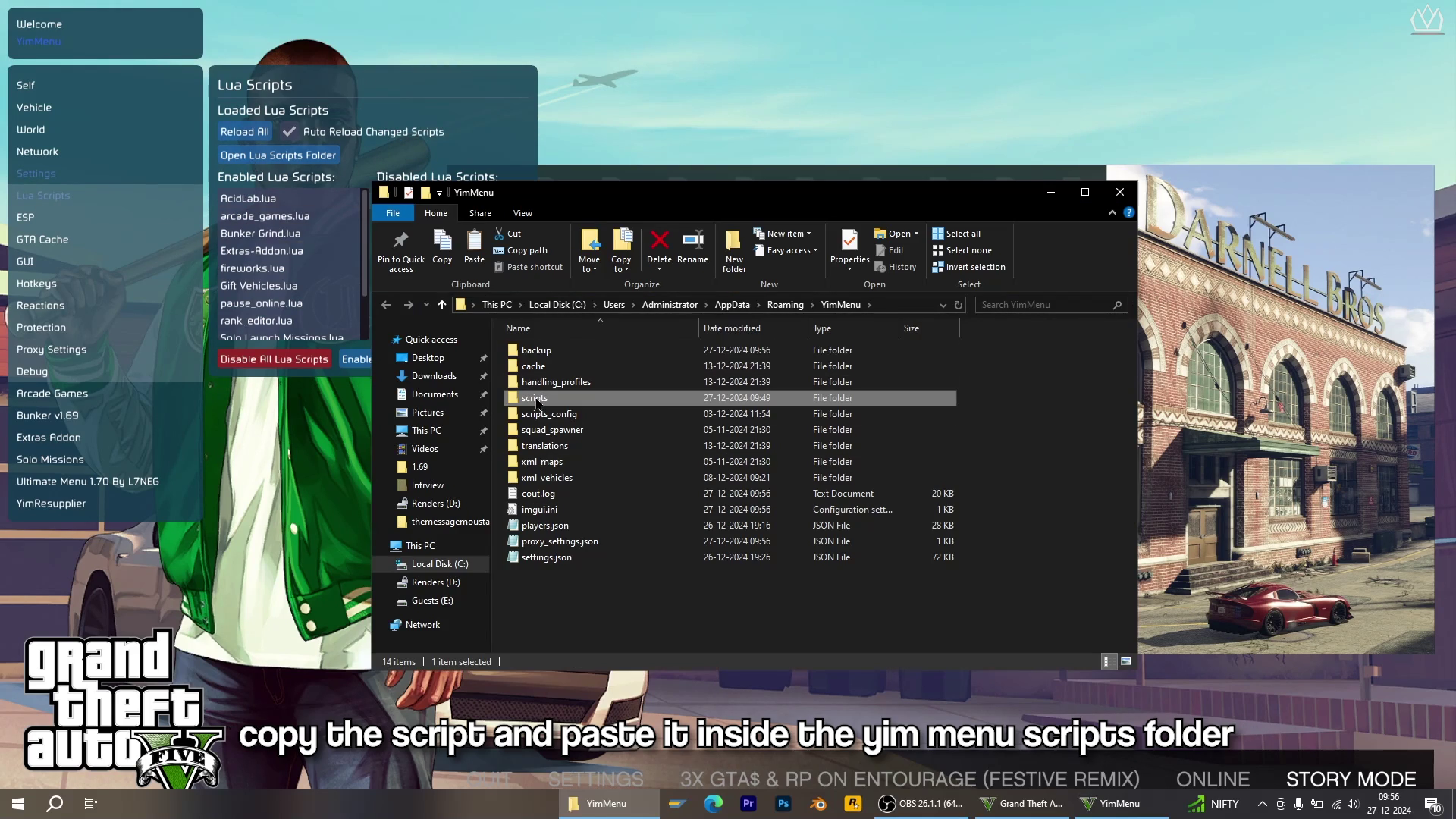Open Microsoft Edge from taskbar
Image resolution: width=1456 pixels, height=819 pixels.
713,804
